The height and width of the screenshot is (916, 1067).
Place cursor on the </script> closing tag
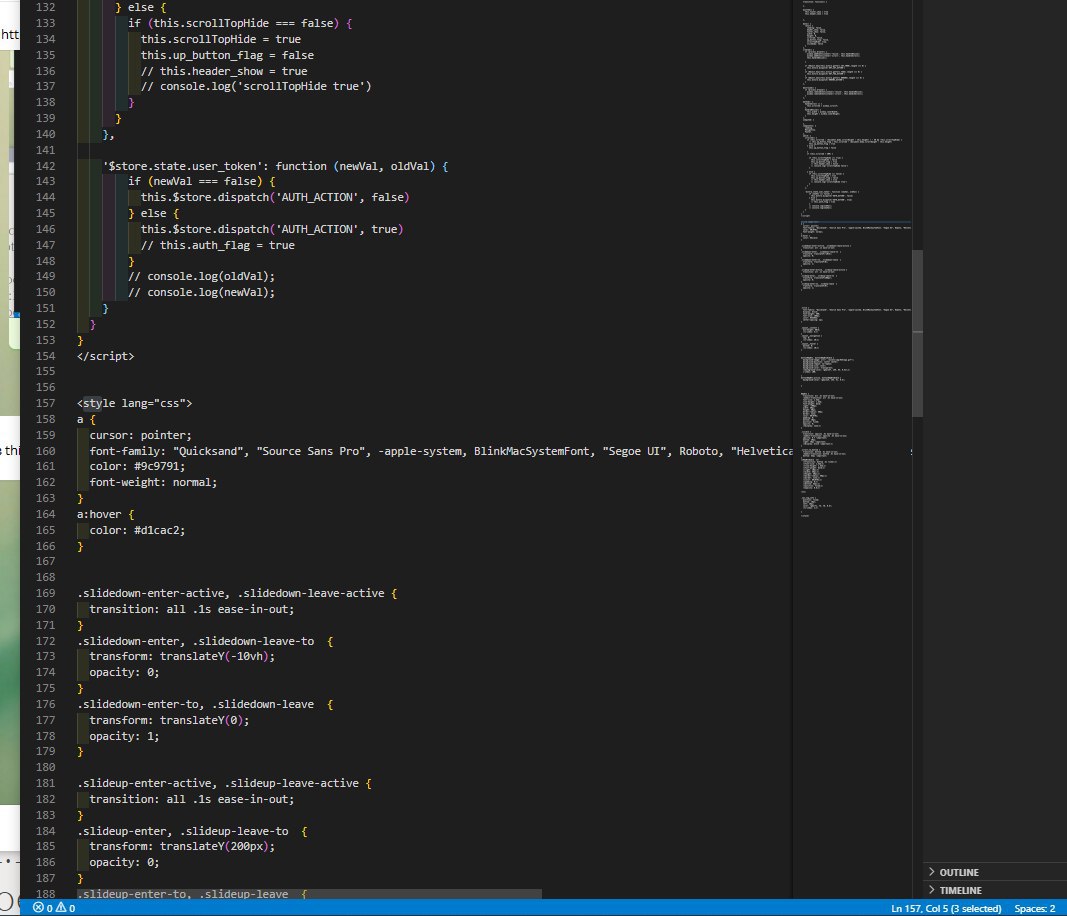tap(105, 356)
